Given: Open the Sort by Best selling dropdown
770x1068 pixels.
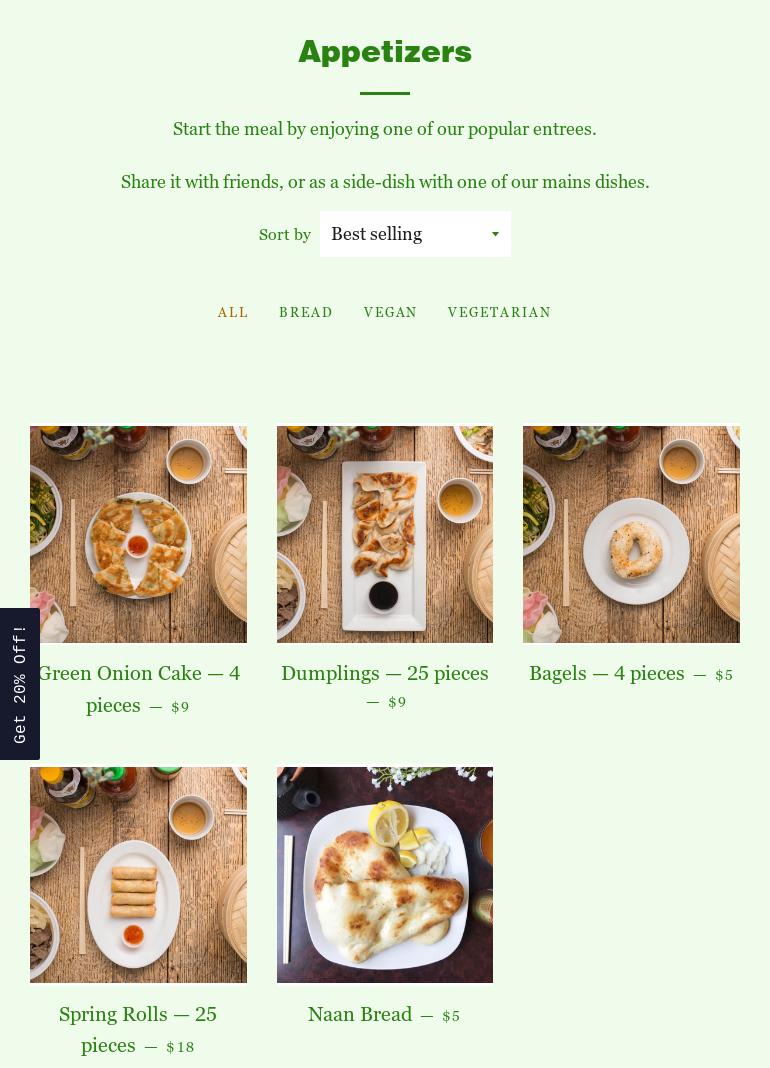Looking at the screenshot, I should coord(415,234).
